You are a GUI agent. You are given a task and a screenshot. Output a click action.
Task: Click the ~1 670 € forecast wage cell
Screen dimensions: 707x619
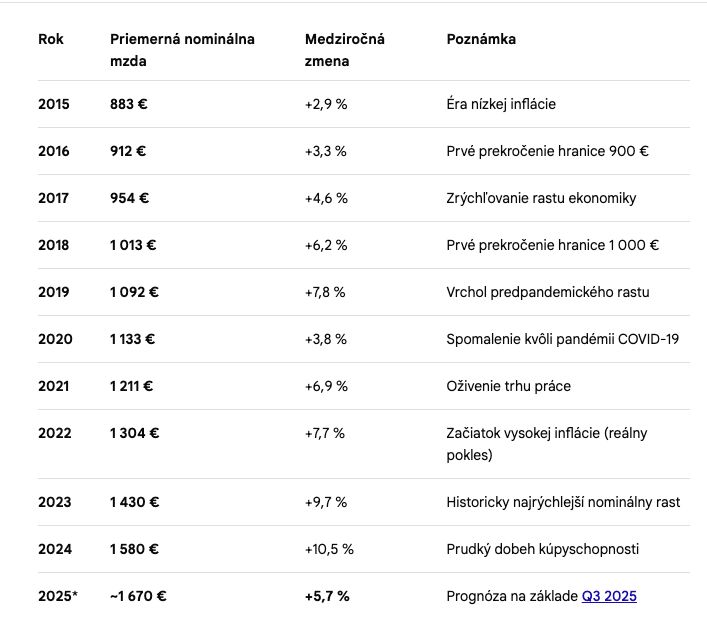(138, 596)
